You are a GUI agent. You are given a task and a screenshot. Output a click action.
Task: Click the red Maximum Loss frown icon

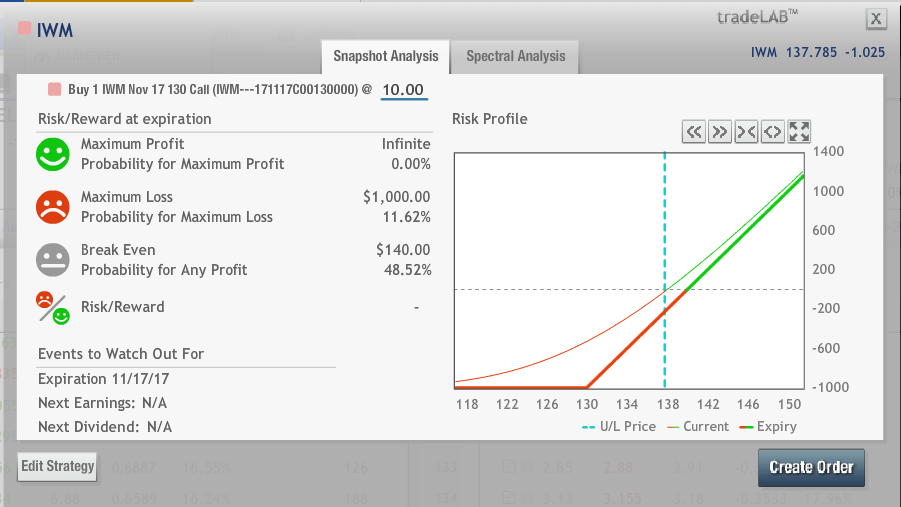coord(53,207)
